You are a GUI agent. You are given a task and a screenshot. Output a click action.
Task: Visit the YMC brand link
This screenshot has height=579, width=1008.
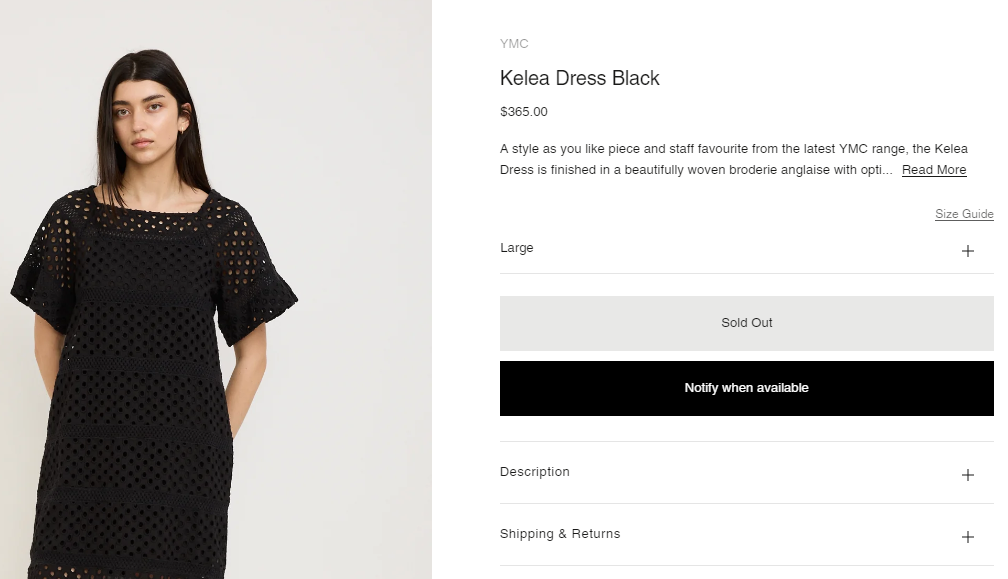(x=514, y=44)
